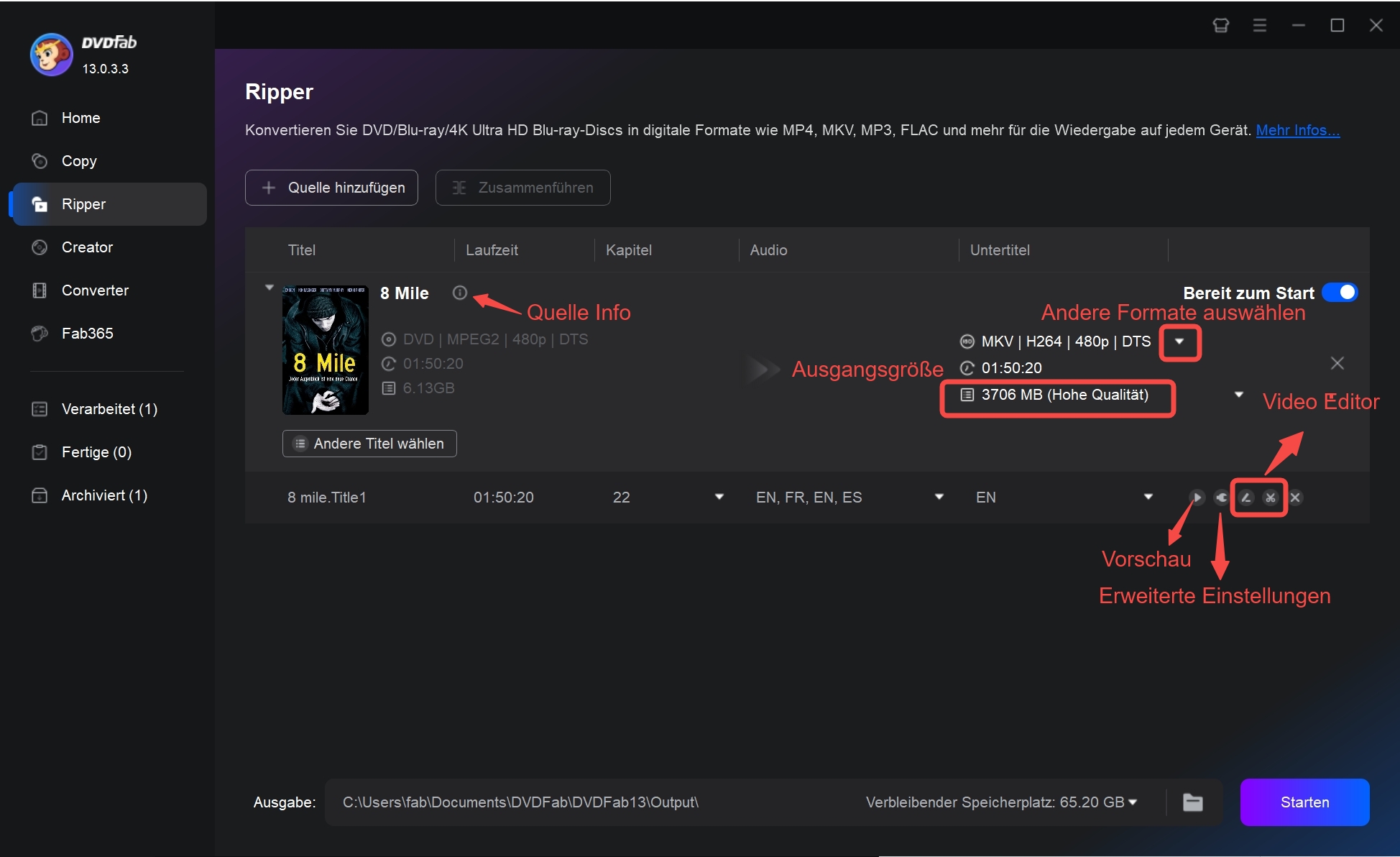
Task: Click the Audio column header
Action: click(x=769, y=250)
